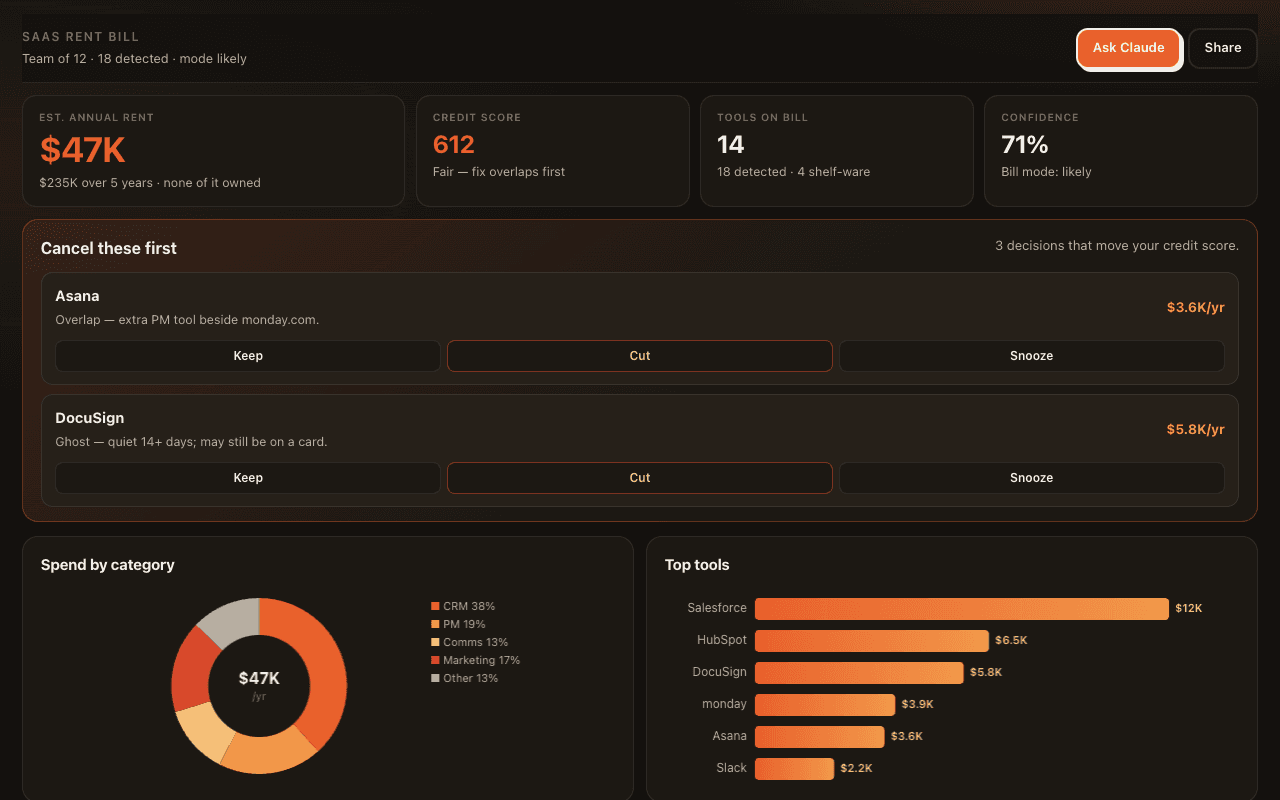Click the $47K estimated annual rent value

tap(82, 150)
